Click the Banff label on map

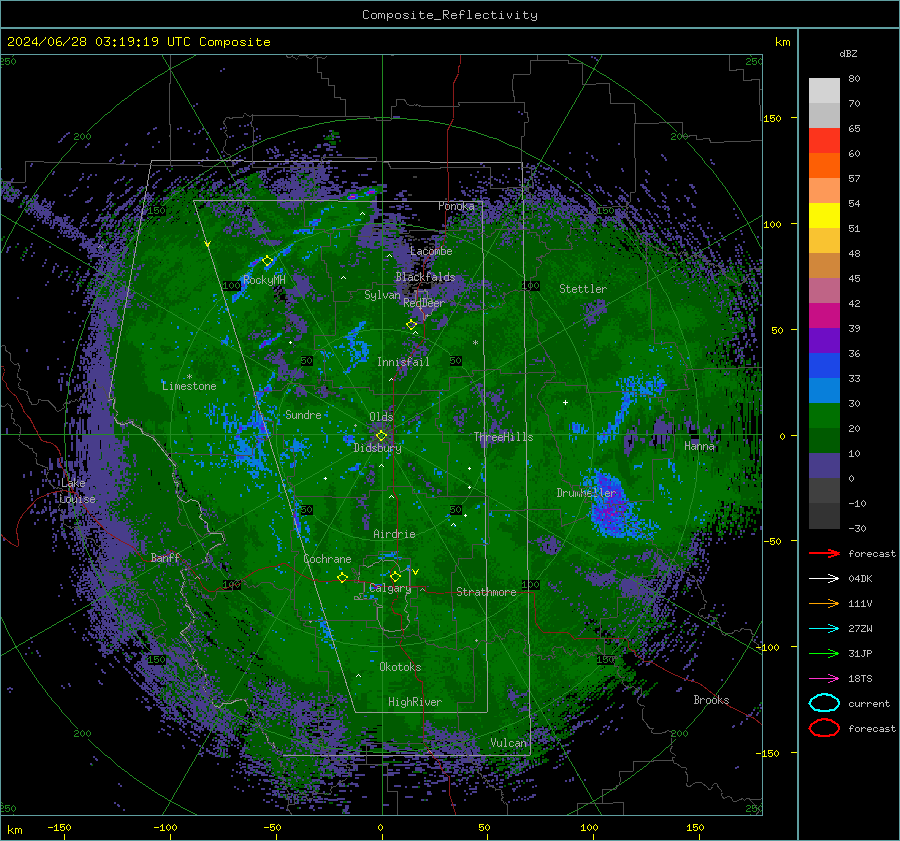coord(165,558)
